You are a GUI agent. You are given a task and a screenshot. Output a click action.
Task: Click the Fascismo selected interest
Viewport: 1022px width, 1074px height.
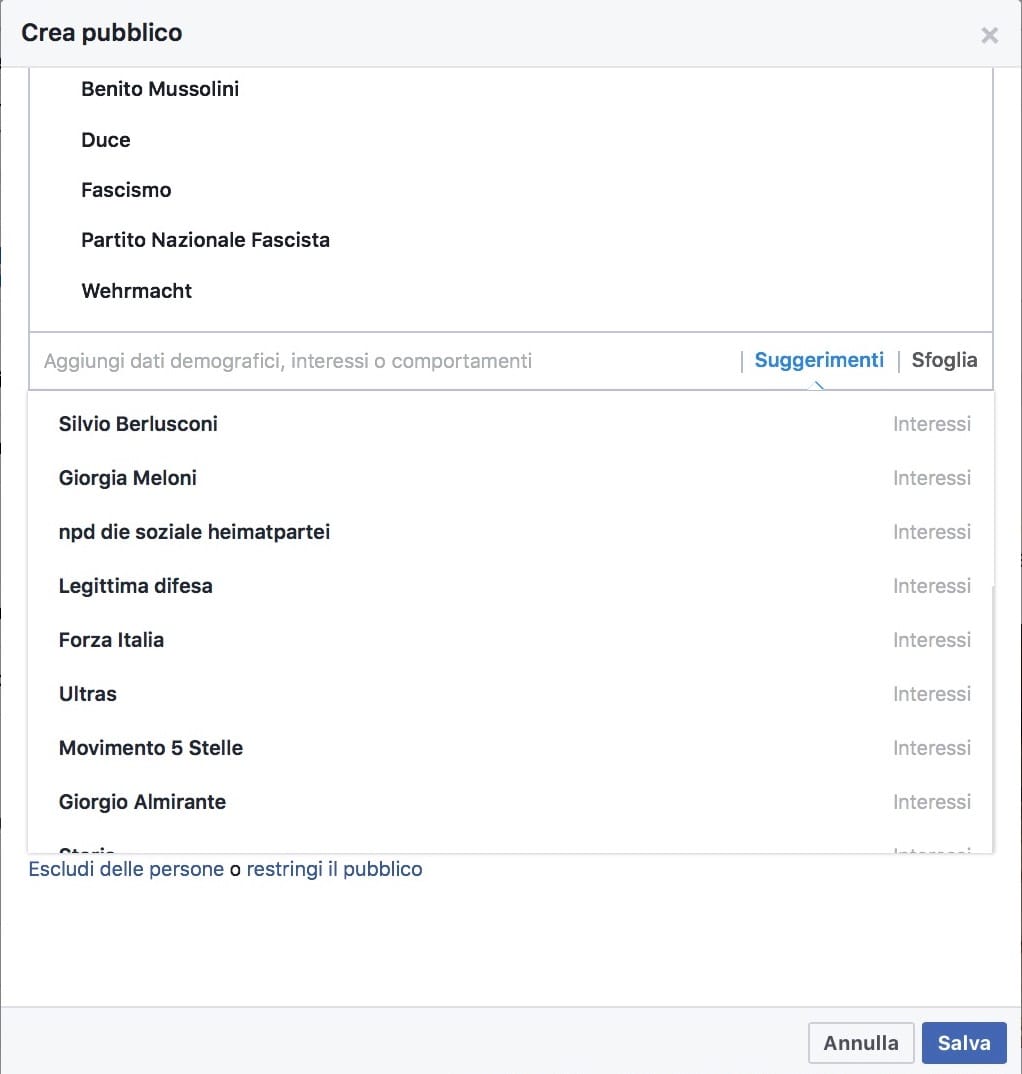126,190
